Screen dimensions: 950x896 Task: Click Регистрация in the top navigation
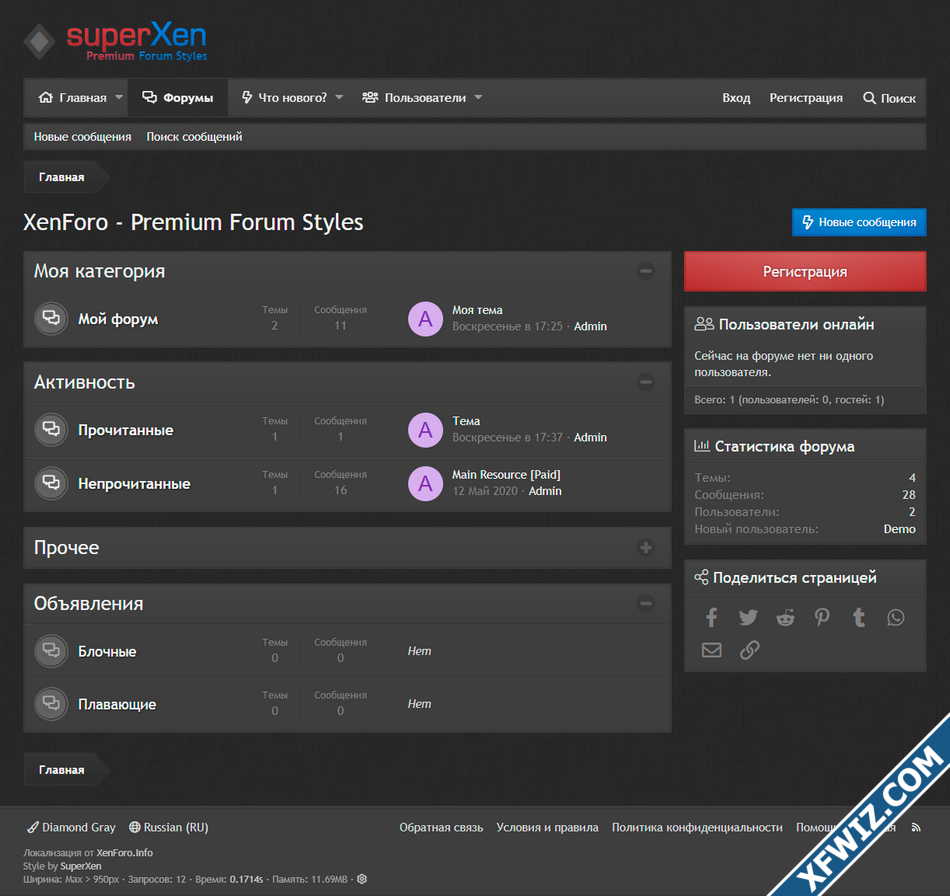coord(806,98)
